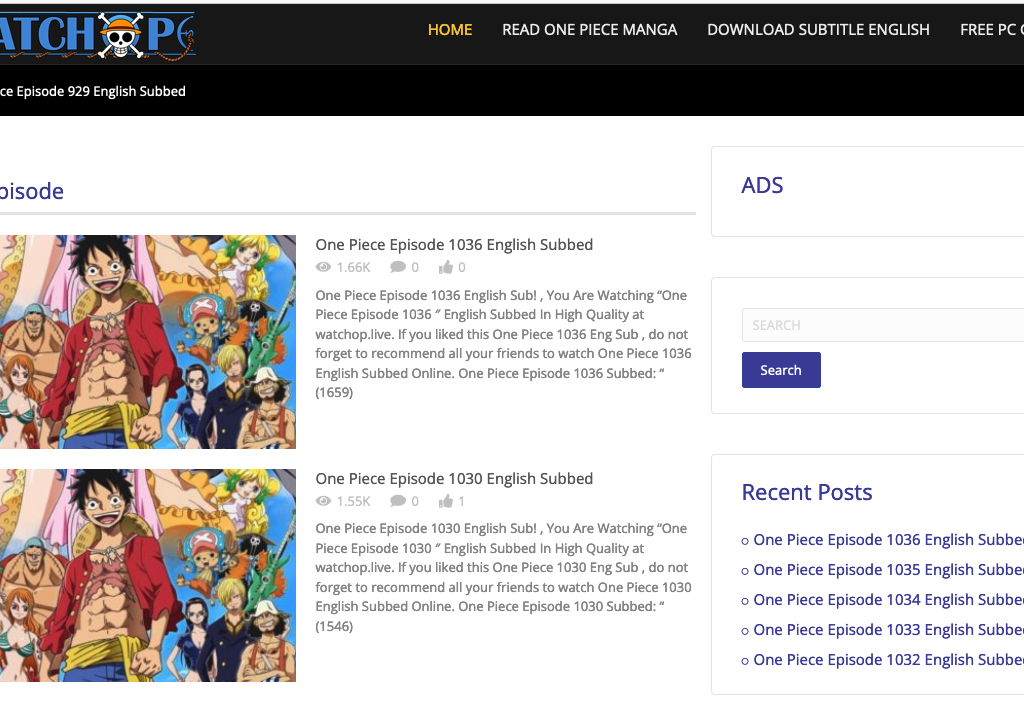The width and height of the screenshot is (1024, 717).
Task: Go to Download Subtitle English page
Action: 818,30
